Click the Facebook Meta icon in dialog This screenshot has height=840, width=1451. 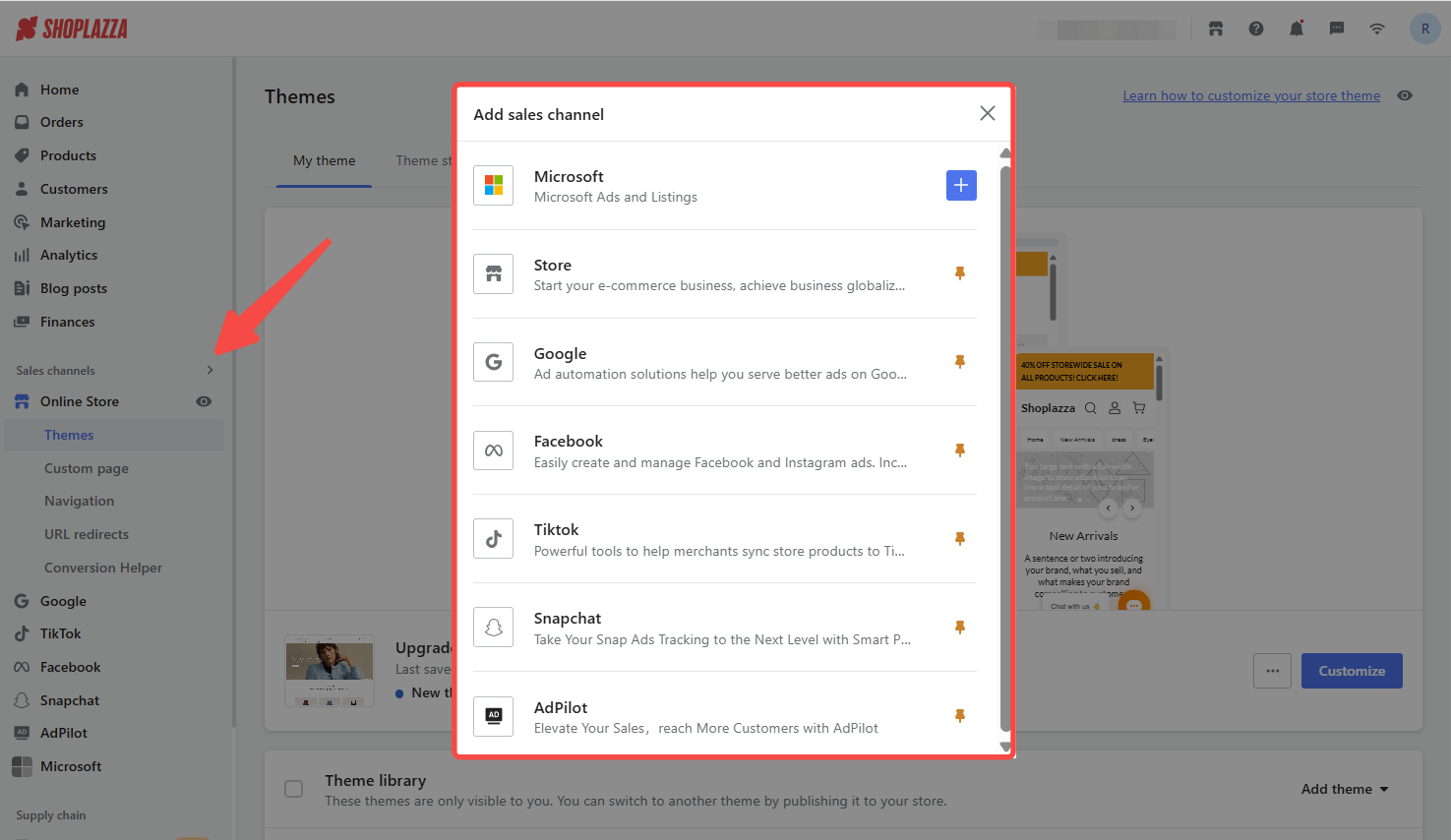[494, 450]
